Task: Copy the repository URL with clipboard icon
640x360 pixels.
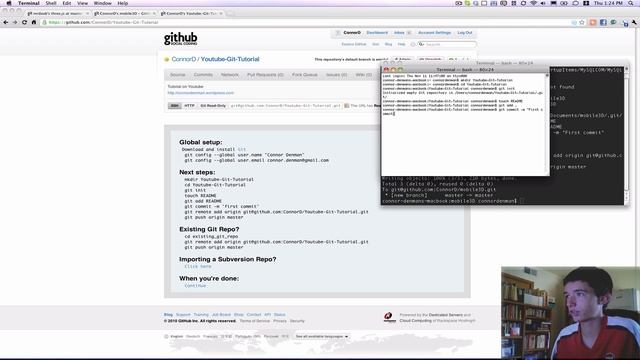Action: (x=347, y=106)
